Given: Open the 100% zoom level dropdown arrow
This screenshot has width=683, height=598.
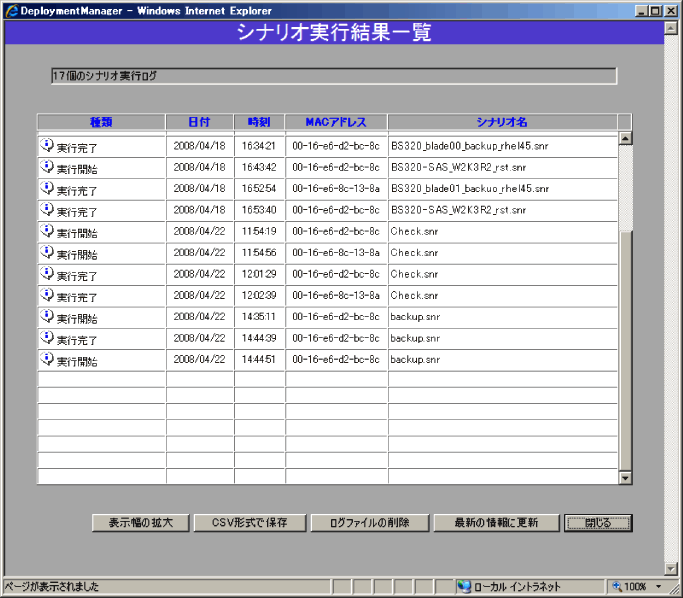Looking at the screenshot, I should [658, 587].
